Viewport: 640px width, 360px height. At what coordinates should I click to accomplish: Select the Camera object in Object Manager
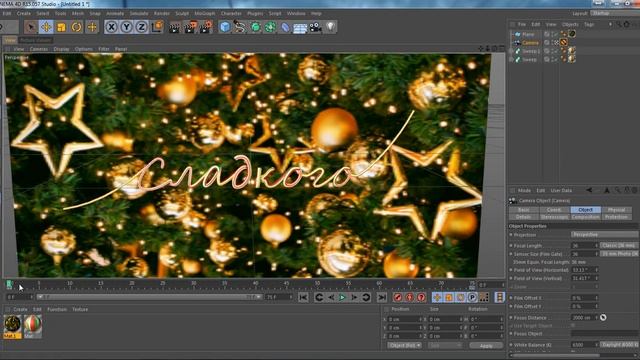coord(530,42)
